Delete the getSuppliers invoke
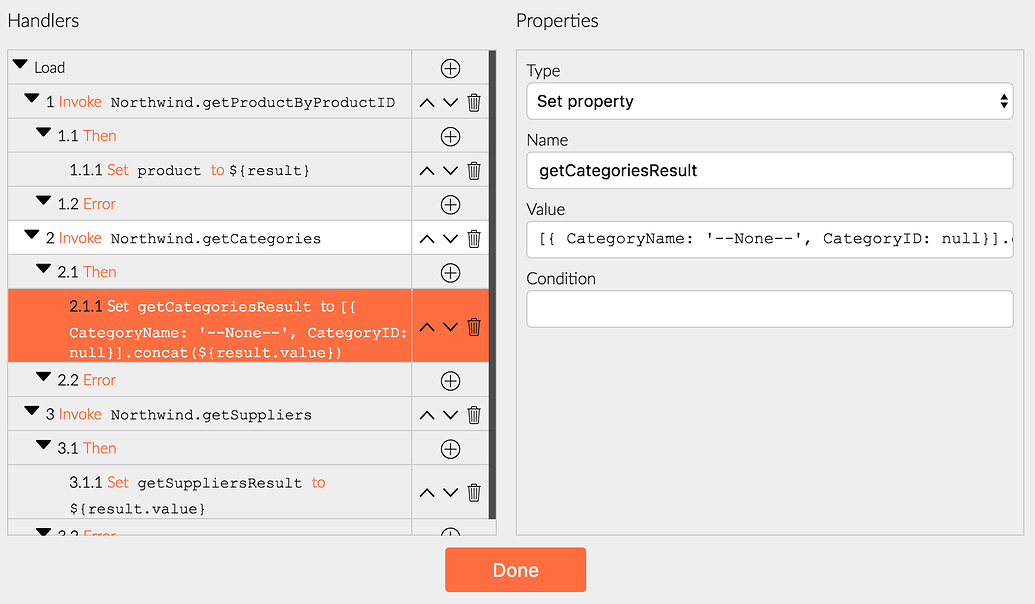 (x=474, y=415)
